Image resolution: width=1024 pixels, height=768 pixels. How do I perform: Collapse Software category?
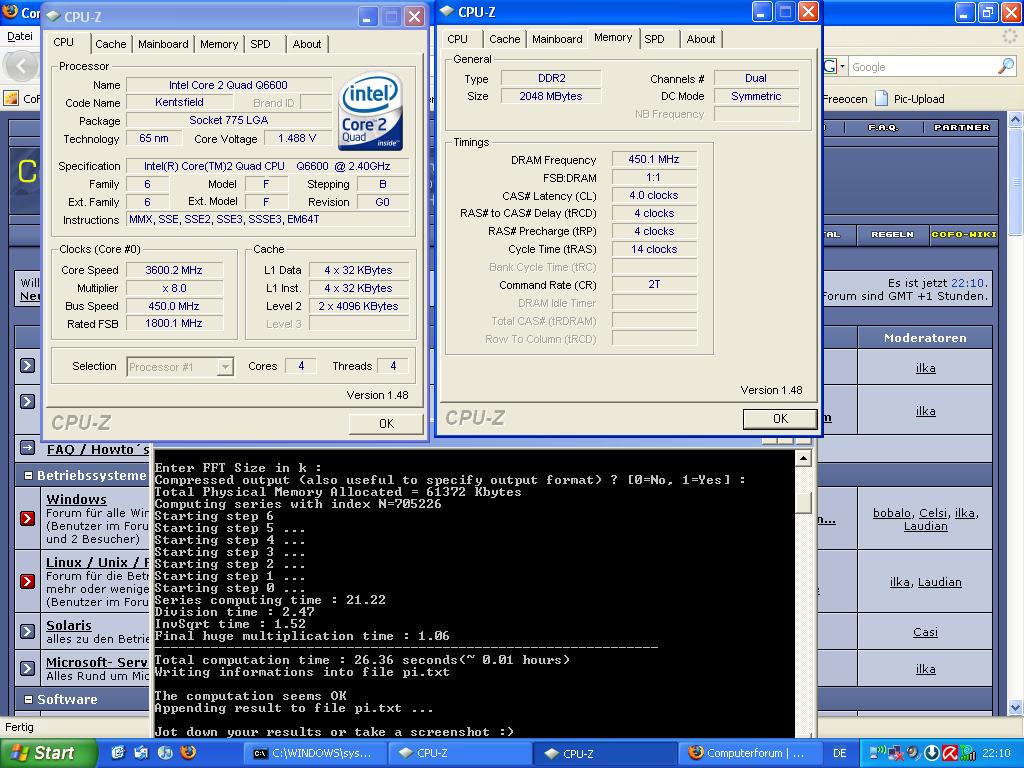point(28,699)
